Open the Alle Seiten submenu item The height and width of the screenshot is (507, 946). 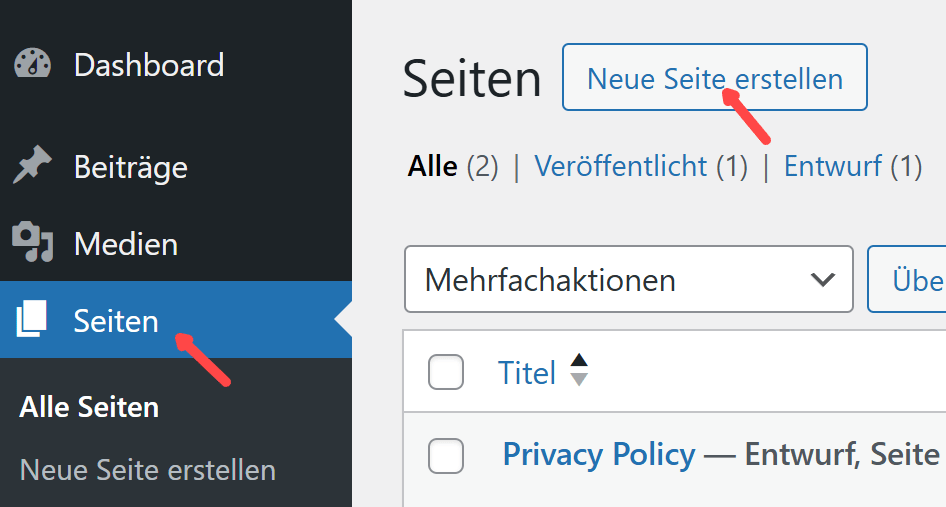(89, 408)
